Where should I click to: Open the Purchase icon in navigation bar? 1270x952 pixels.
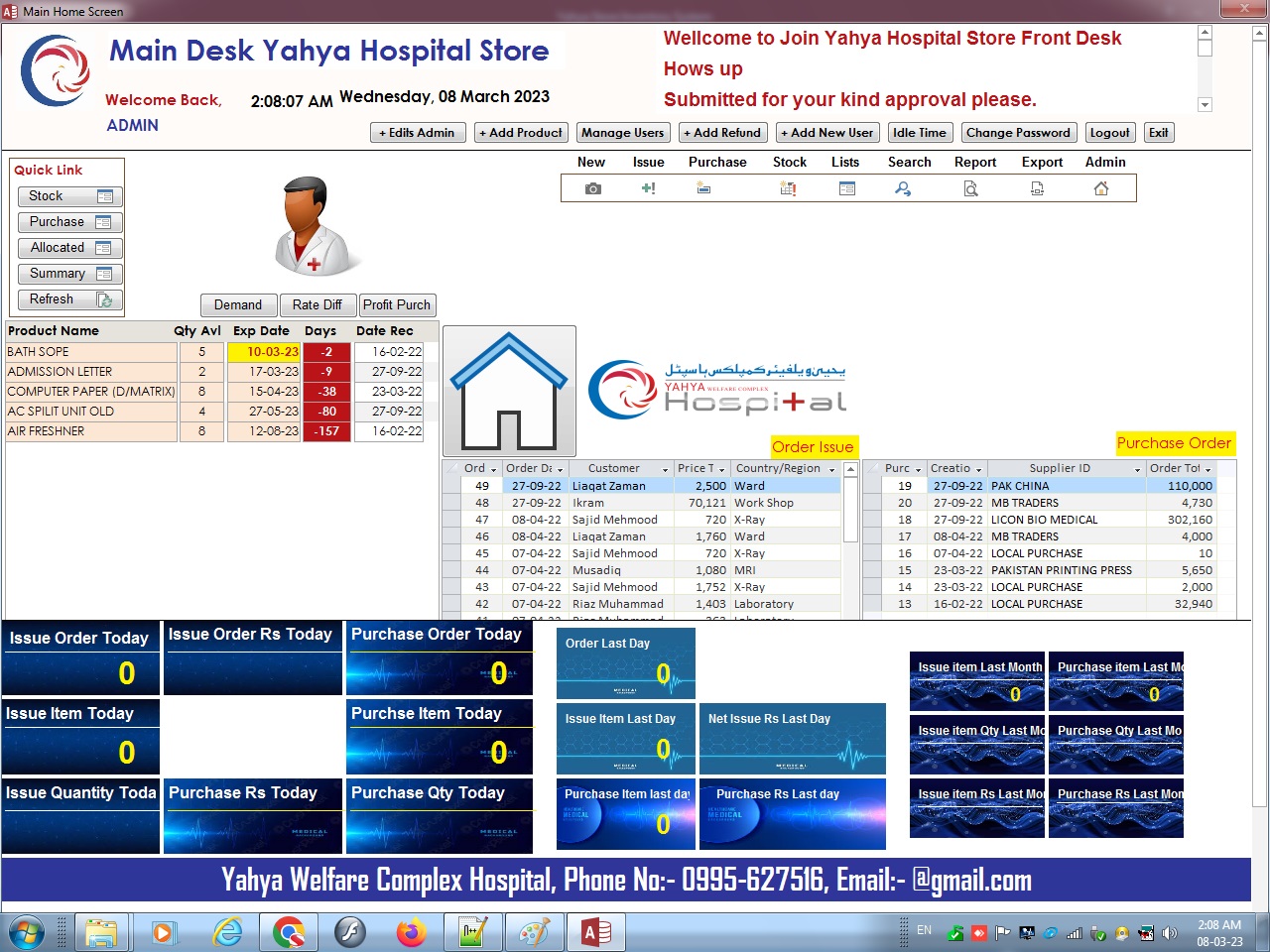703,188
